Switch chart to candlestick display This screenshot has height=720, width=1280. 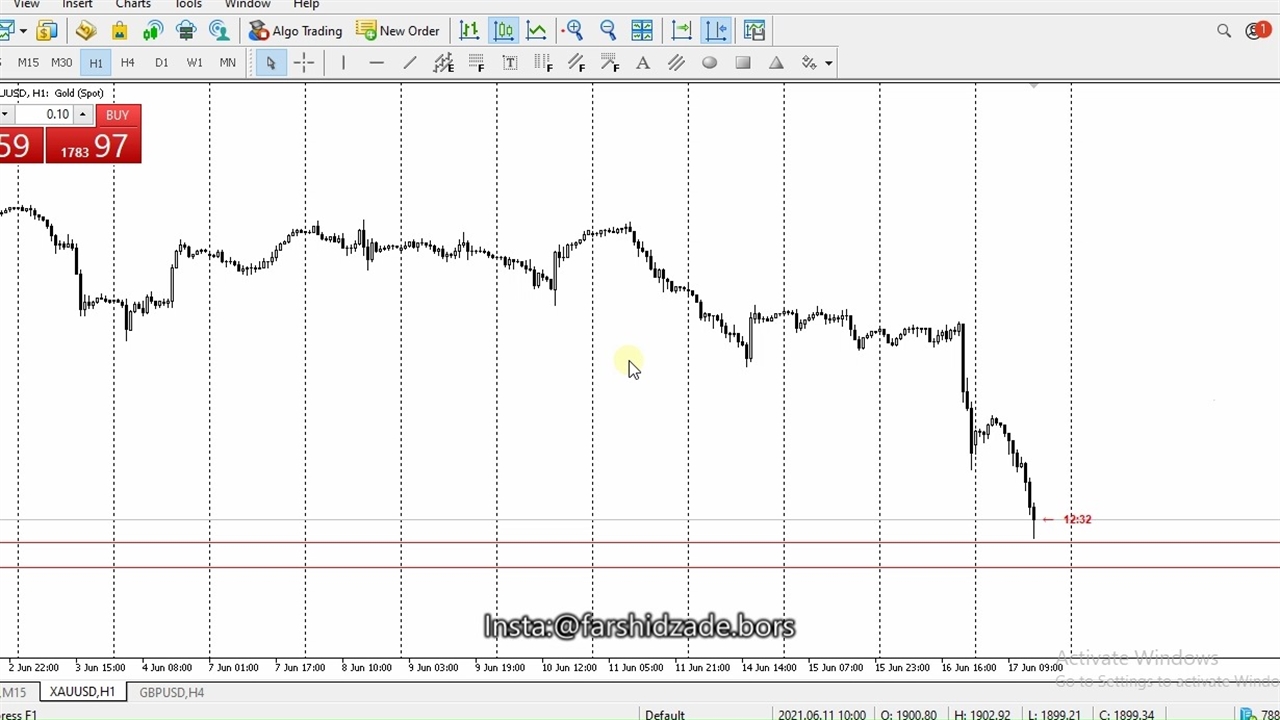(x=503, y=31)
